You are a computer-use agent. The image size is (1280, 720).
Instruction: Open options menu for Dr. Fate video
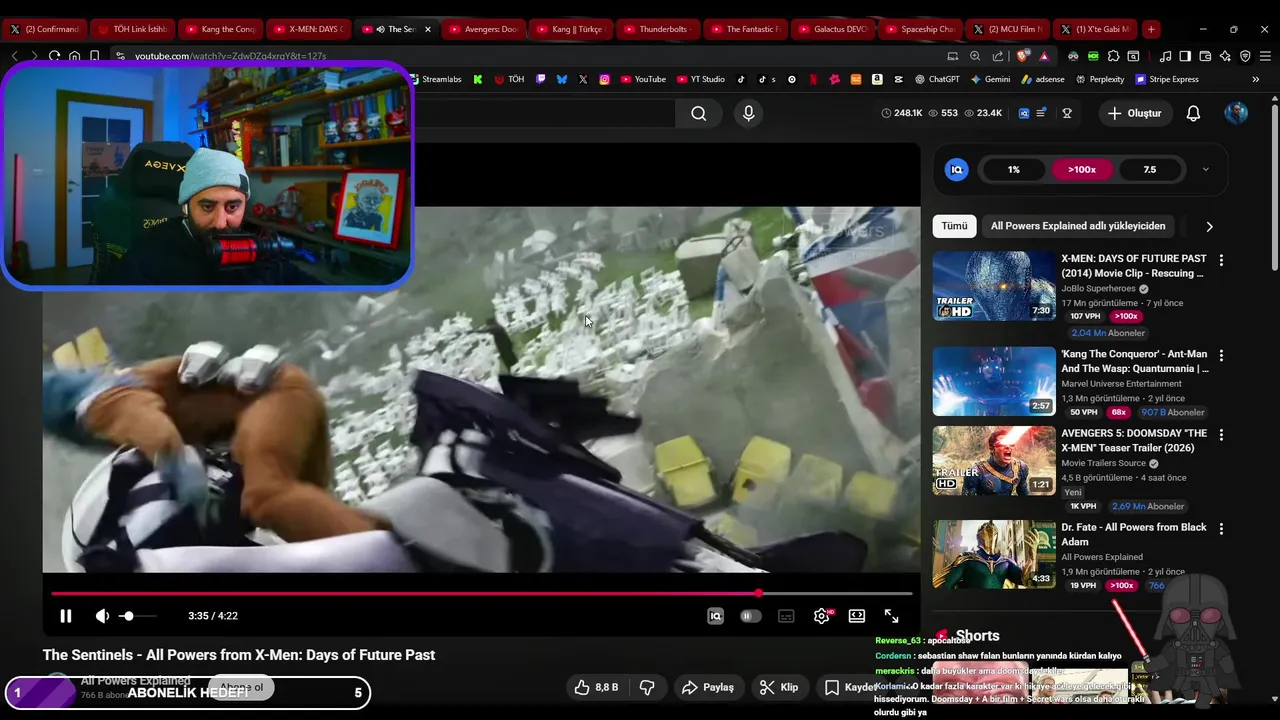point(1221,528)
